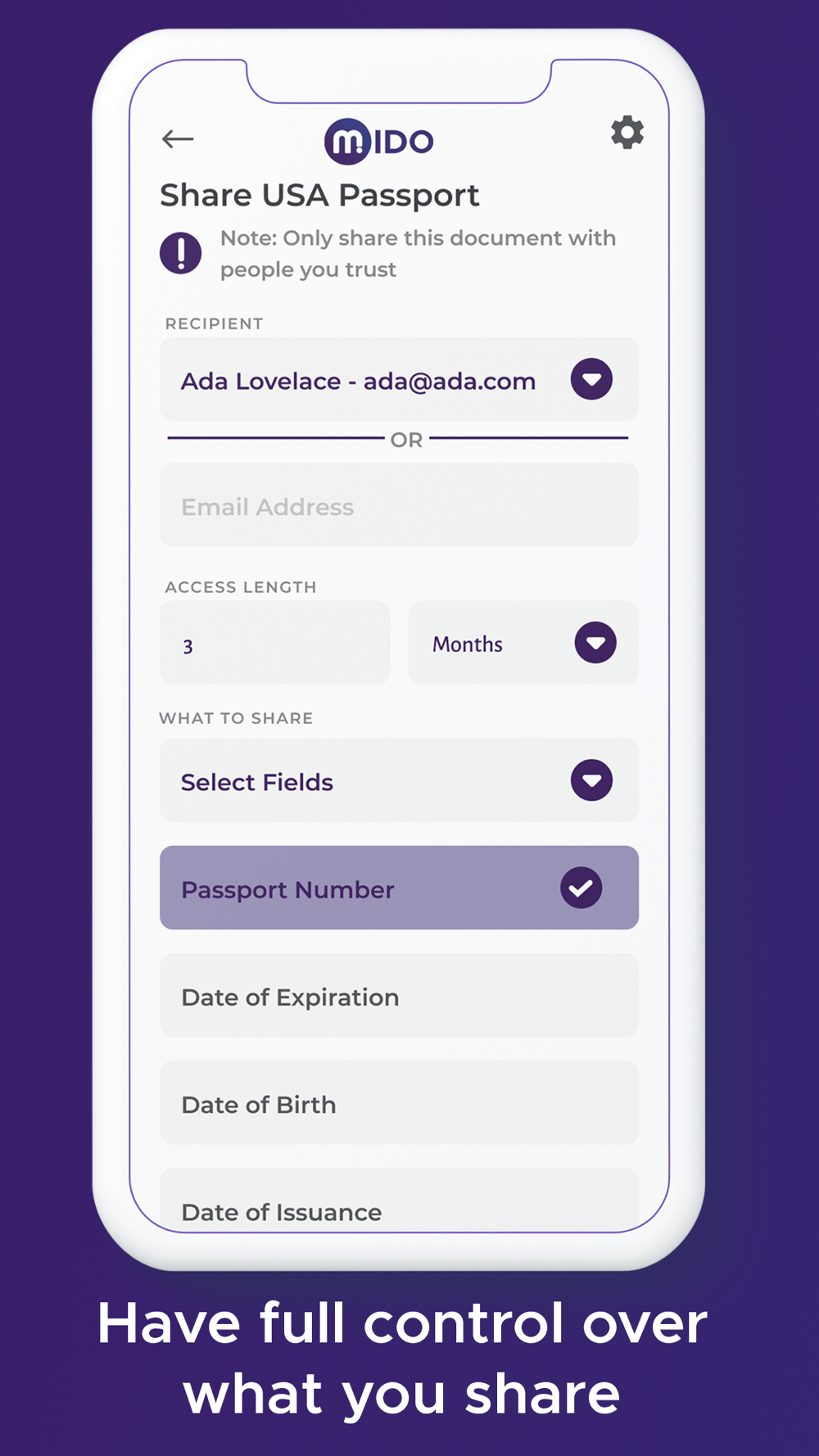The width and height of the screenshot is (819, 1456).
Task: Tap the exclamation warning icon
Action: [x=180, y=252]
